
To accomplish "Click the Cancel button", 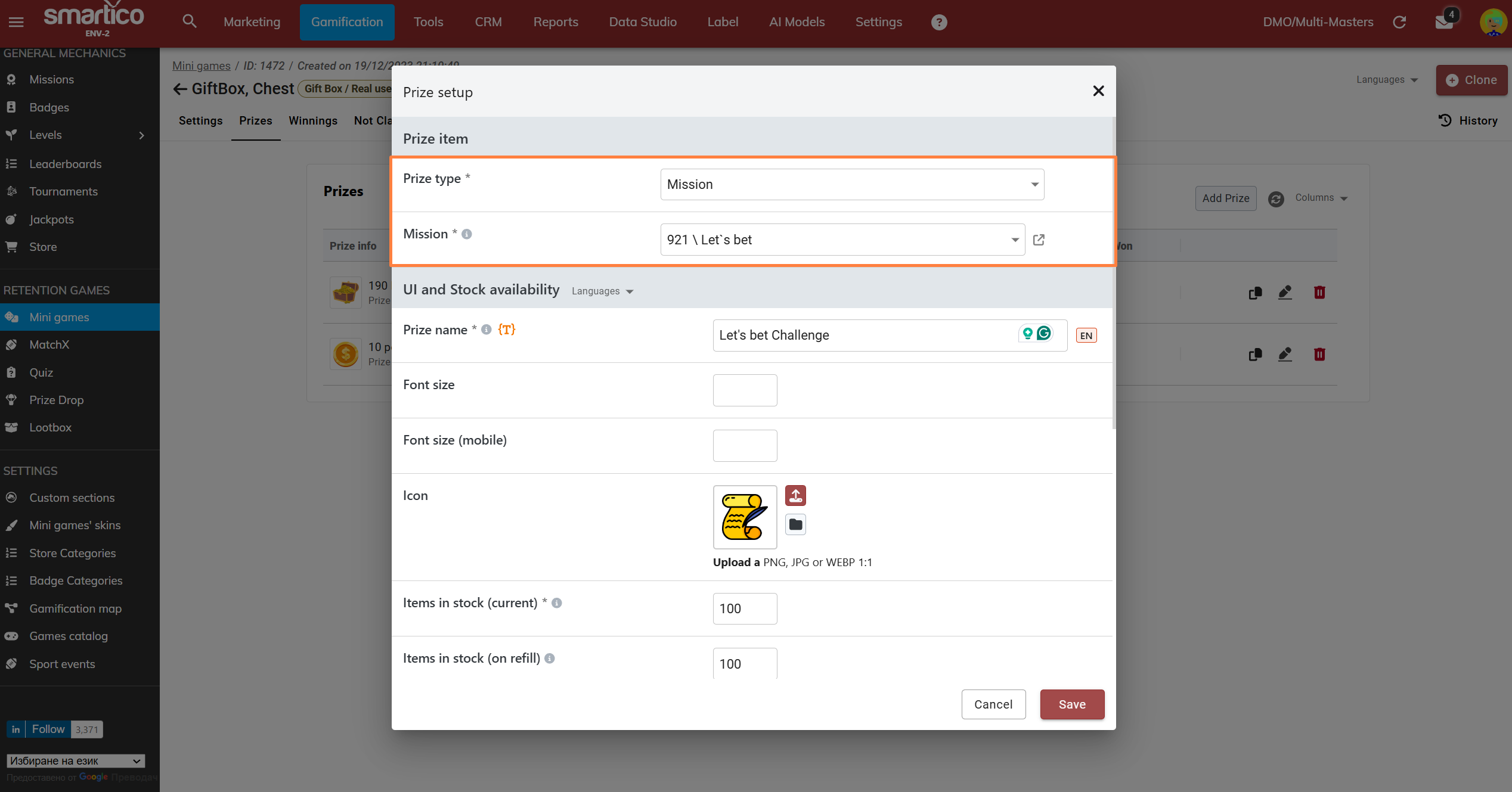I will 993,704.
